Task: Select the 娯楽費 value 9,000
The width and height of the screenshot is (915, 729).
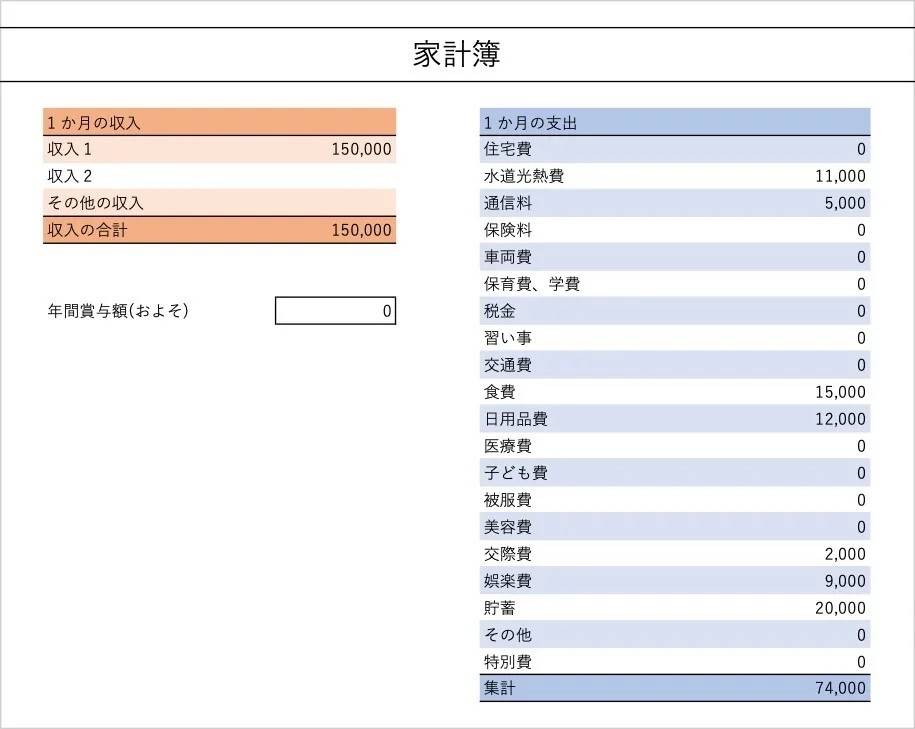Action: pos(845,581)
